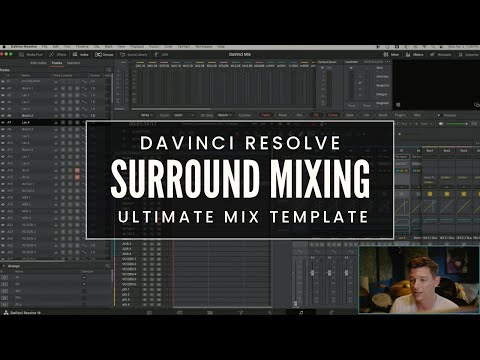Toggle the EQ automation enable

coord(316,115)
